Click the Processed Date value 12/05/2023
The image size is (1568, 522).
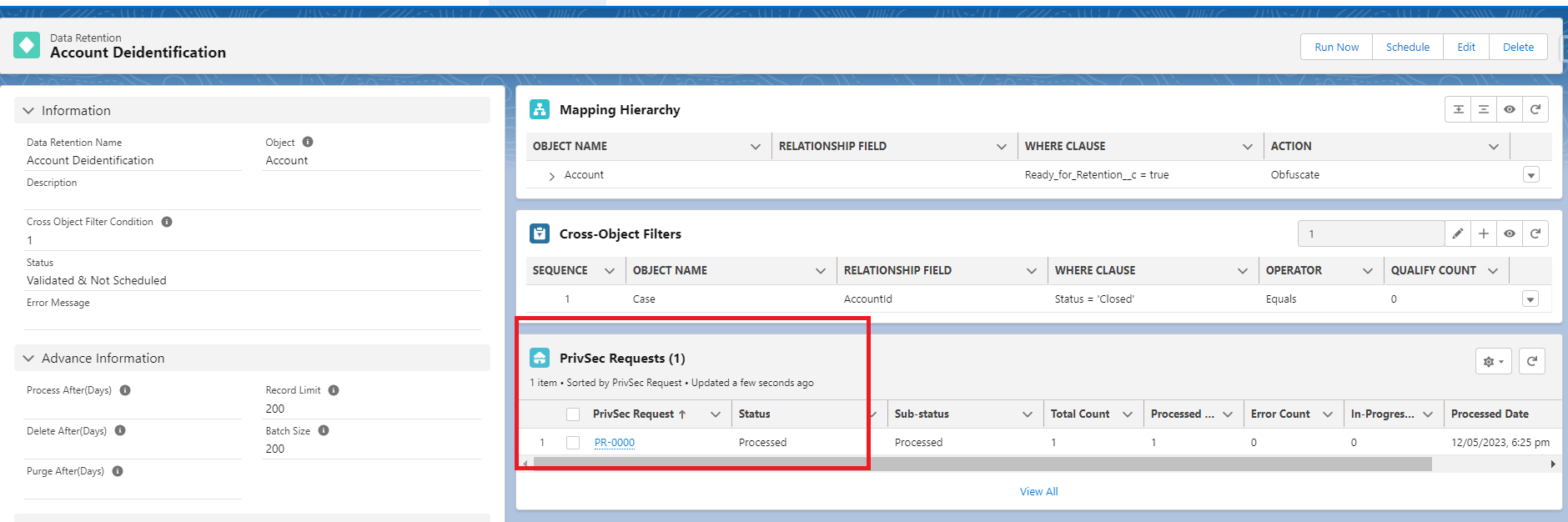click(1500, 443)
